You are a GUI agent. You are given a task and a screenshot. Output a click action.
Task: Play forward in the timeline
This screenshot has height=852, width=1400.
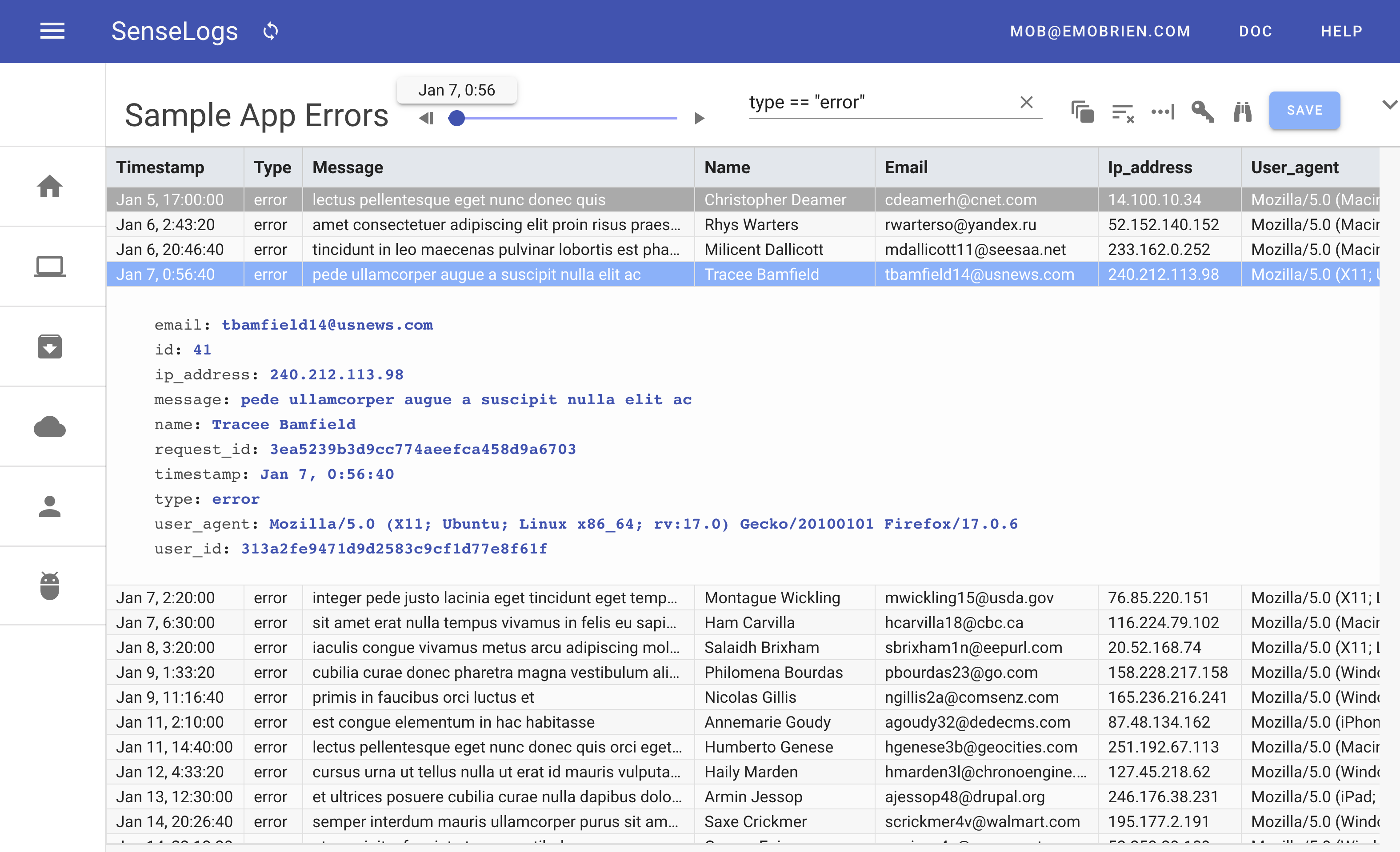[700, 118]
